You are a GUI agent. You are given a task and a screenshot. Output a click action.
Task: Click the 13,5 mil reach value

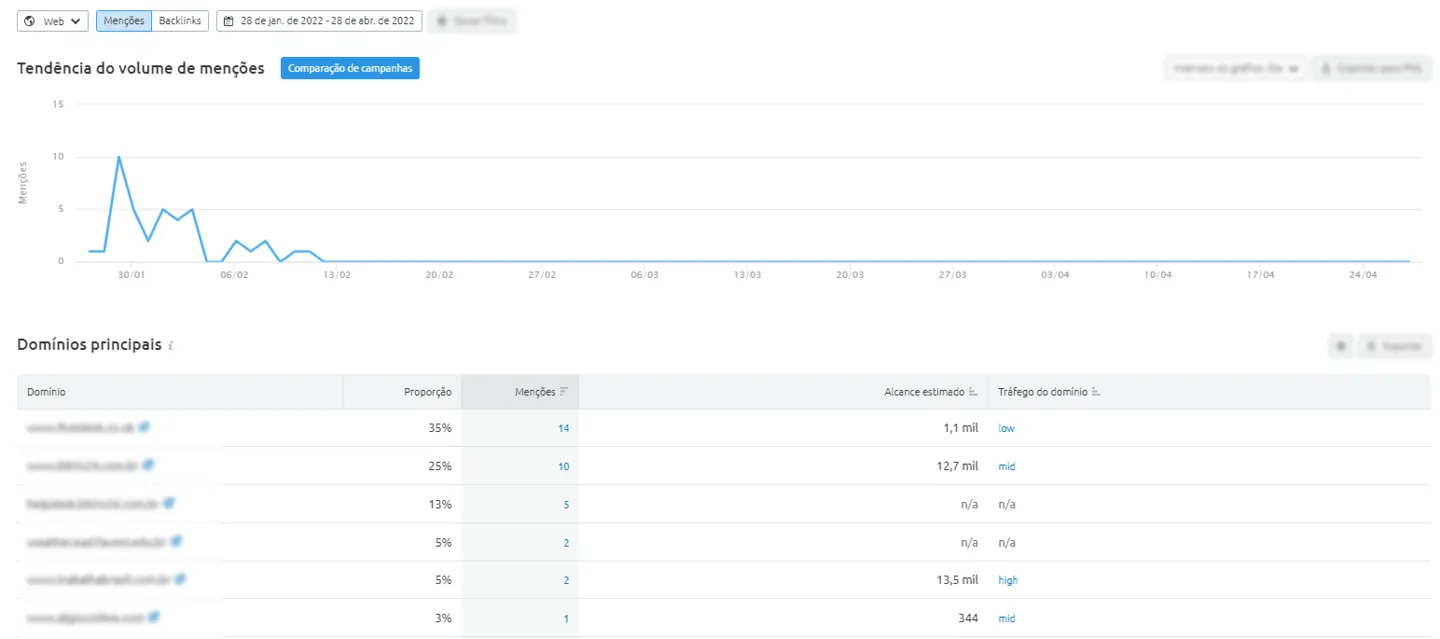(955, 580)
